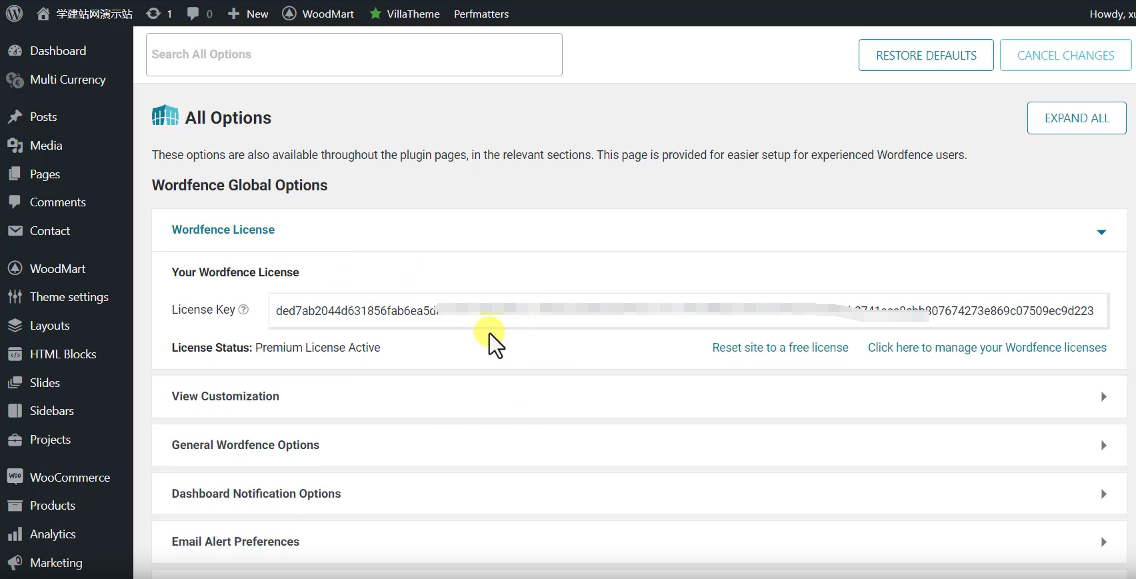Viewport: 1136px width, 579px height.
Task: Click the Wordfence Global Options heading
Action: [x=239, y=185]
